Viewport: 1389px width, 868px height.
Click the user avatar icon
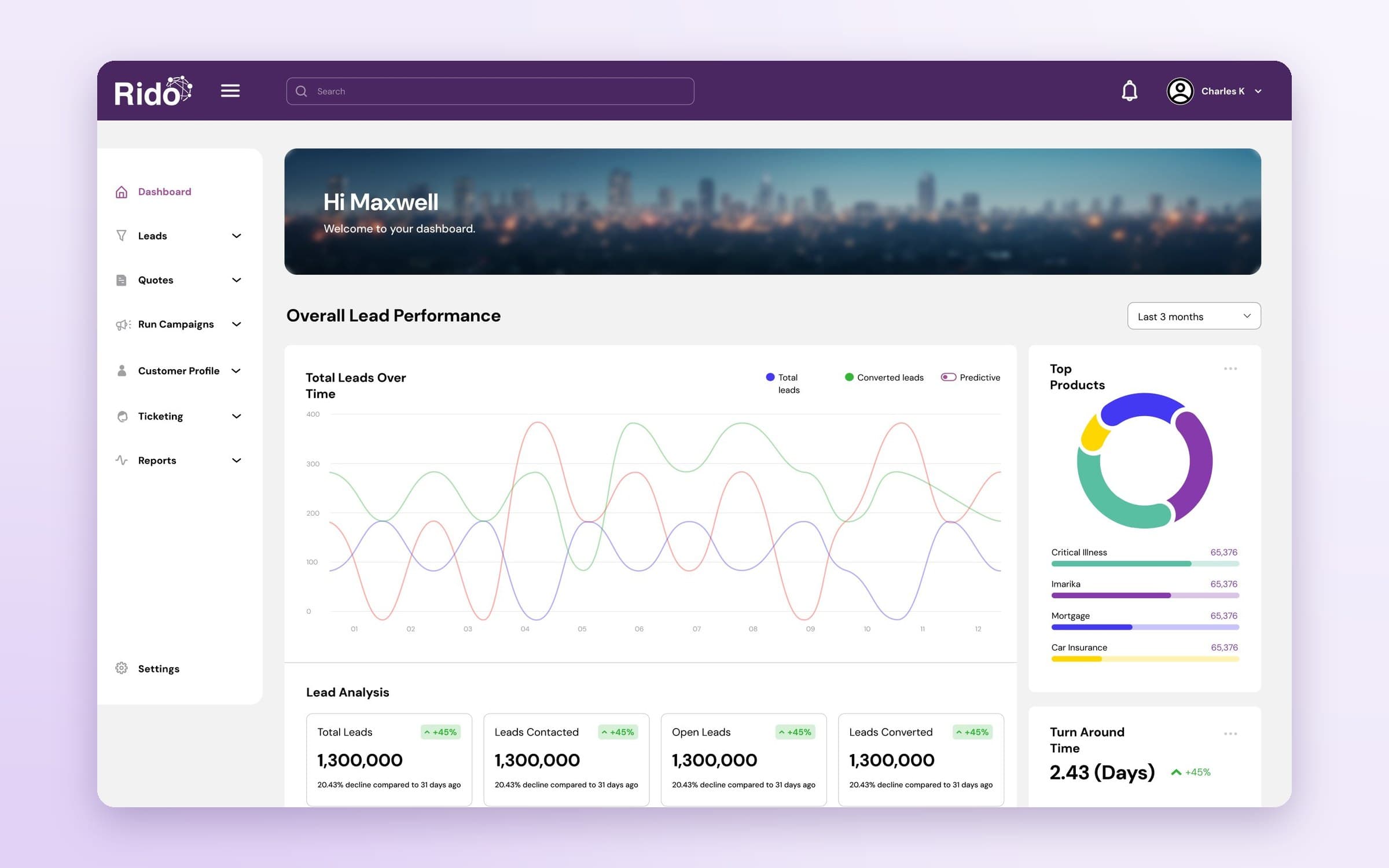1180,91
